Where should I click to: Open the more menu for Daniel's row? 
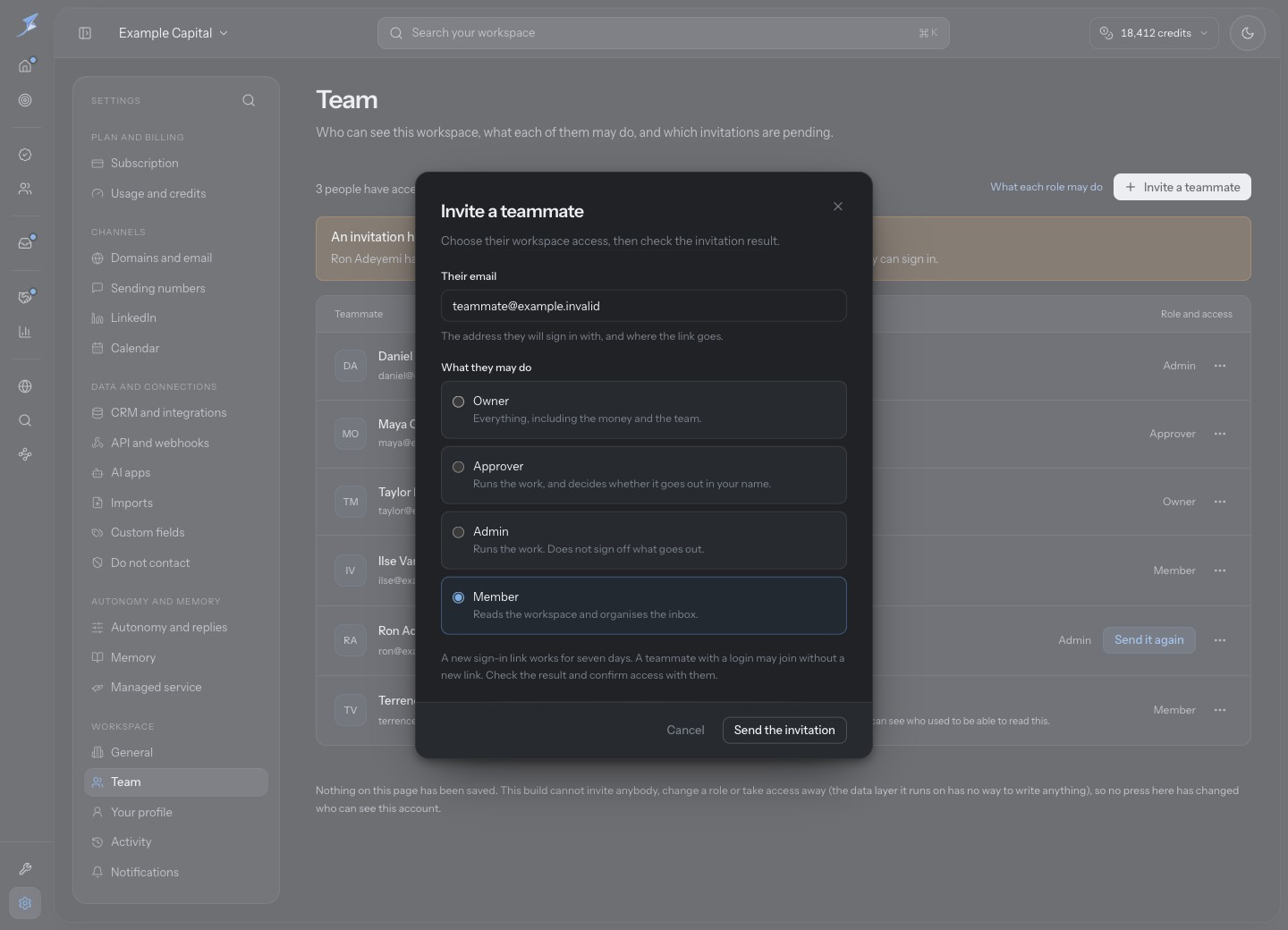(1220, 366)
